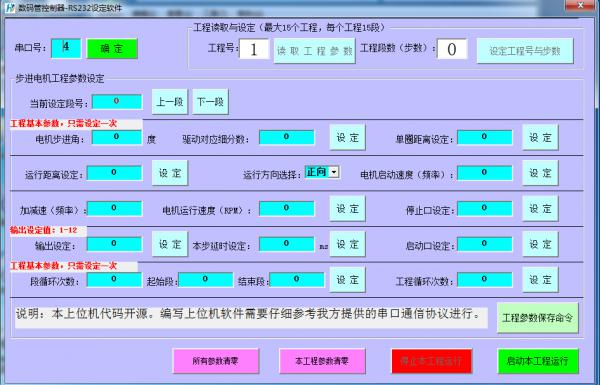Click the 读取工程参数 button
600x385 pixels.
315,51
